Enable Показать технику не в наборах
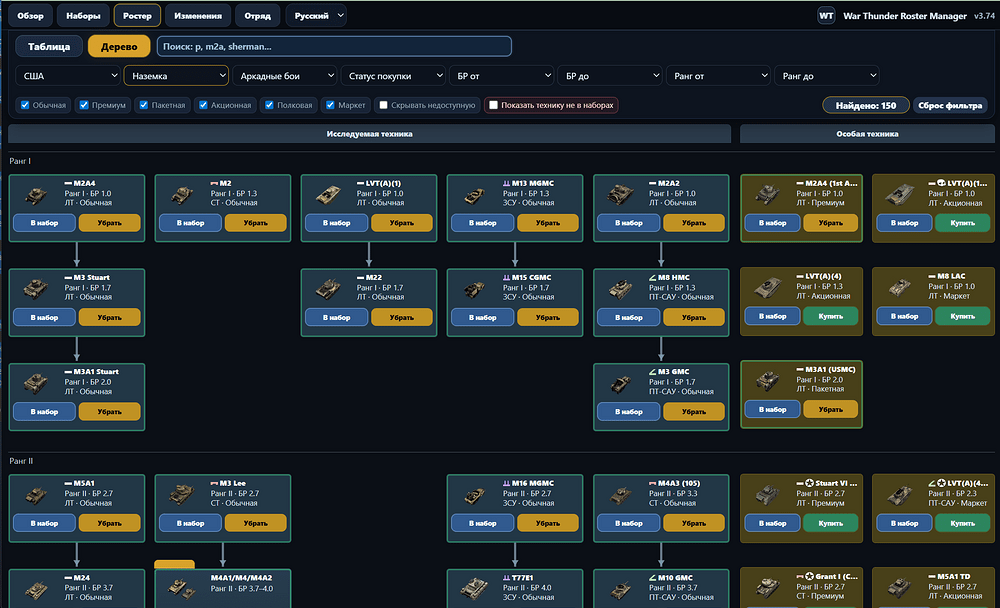 click(493, 105)
